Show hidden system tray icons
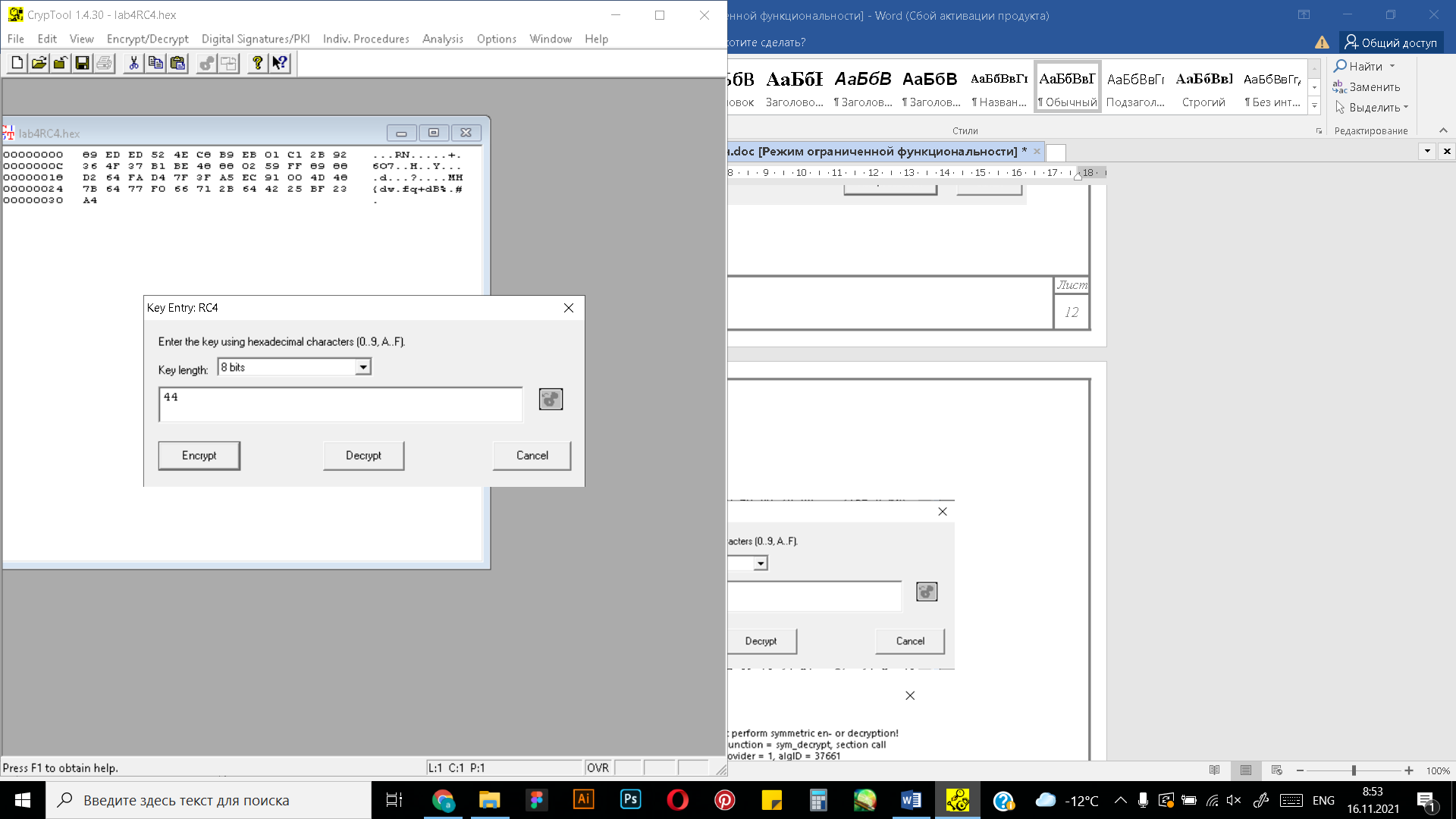Viewport: 1456px width, 819px height. click(1120, 800)
